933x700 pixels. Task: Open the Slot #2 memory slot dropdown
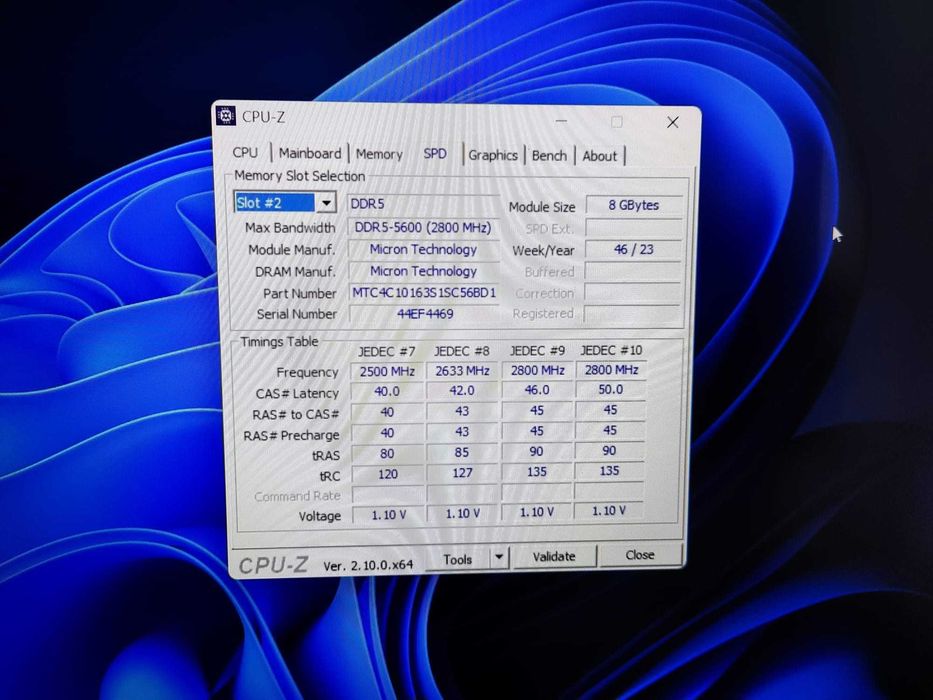pyautogui.click(x=284, y=202)
